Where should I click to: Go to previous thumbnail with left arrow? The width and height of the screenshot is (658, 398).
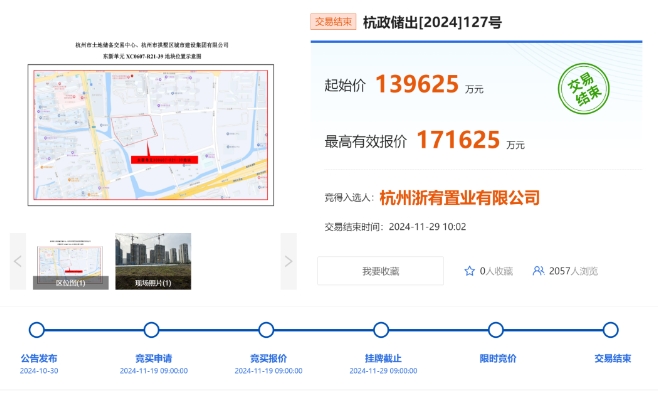(x=18, y=261)
